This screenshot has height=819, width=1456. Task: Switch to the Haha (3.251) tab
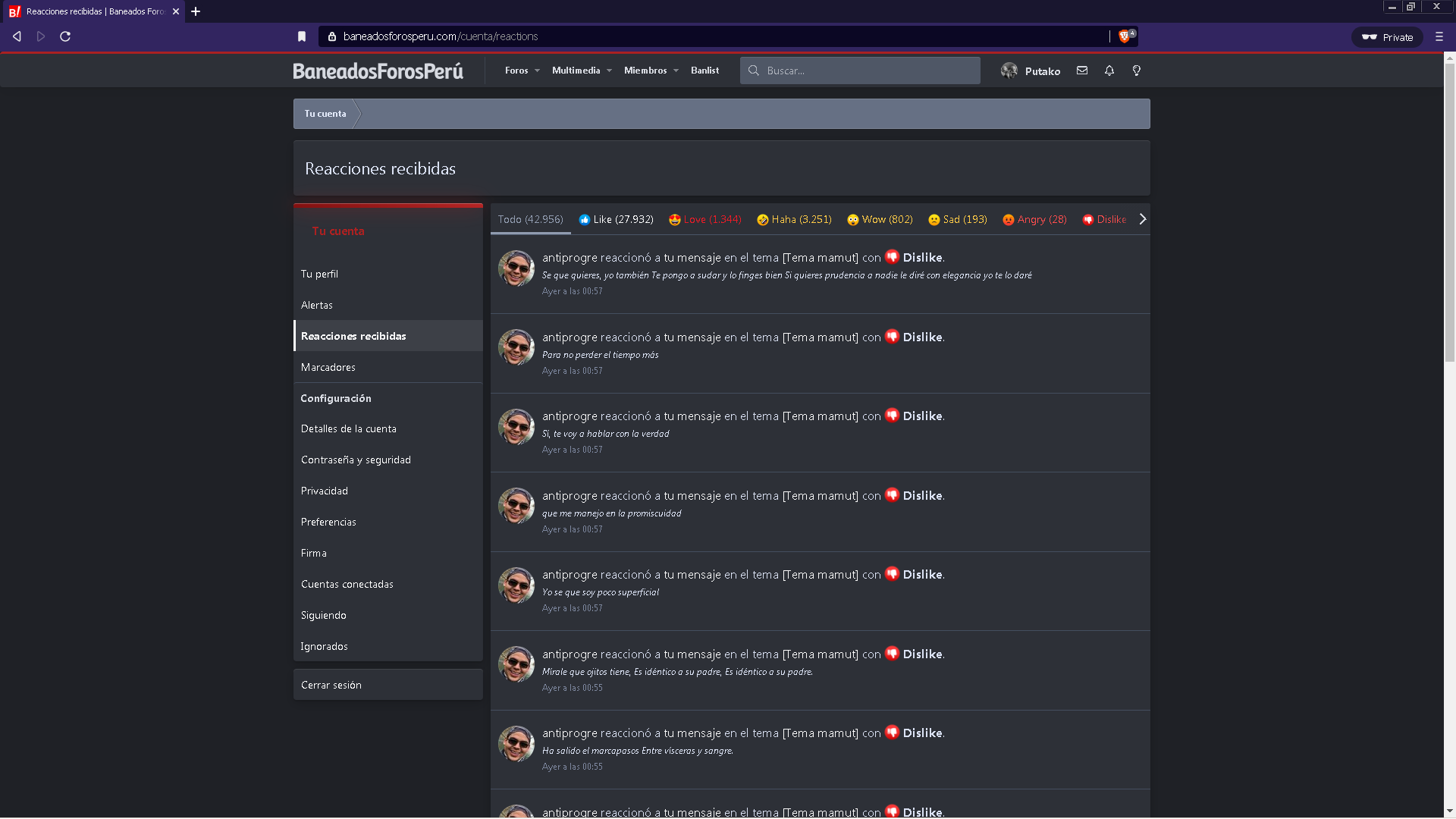pyautogui.click(x=794, y=219)
